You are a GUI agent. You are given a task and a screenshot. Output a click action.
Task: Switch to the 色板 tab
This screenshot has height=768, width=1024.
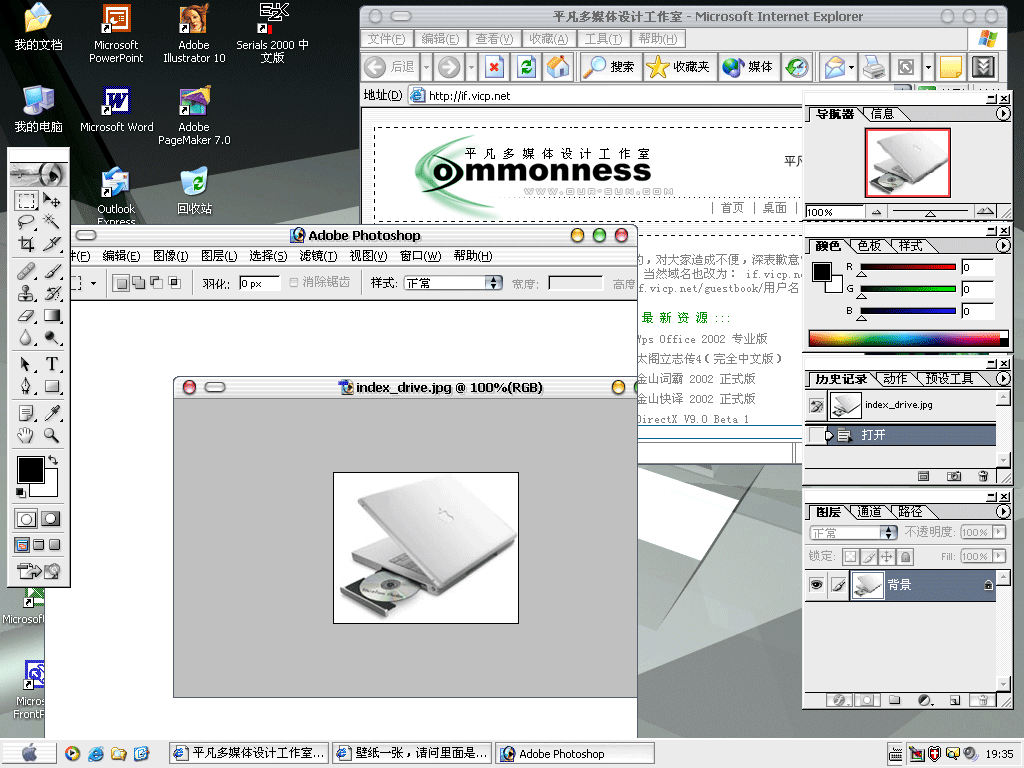pos(869,246)
